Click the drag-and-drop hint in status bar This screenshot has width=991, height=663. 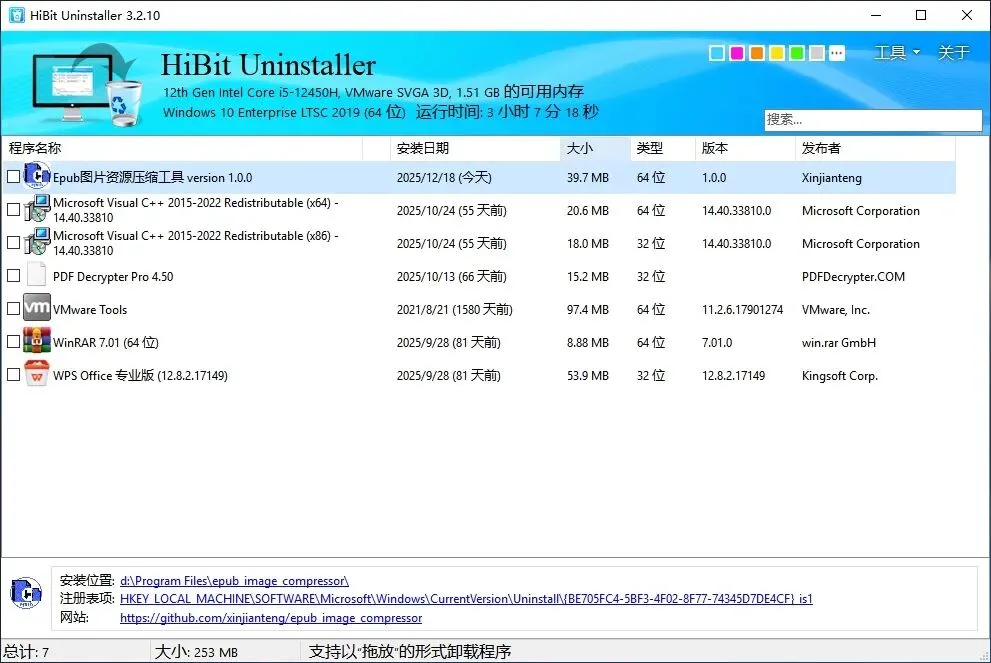410,652
